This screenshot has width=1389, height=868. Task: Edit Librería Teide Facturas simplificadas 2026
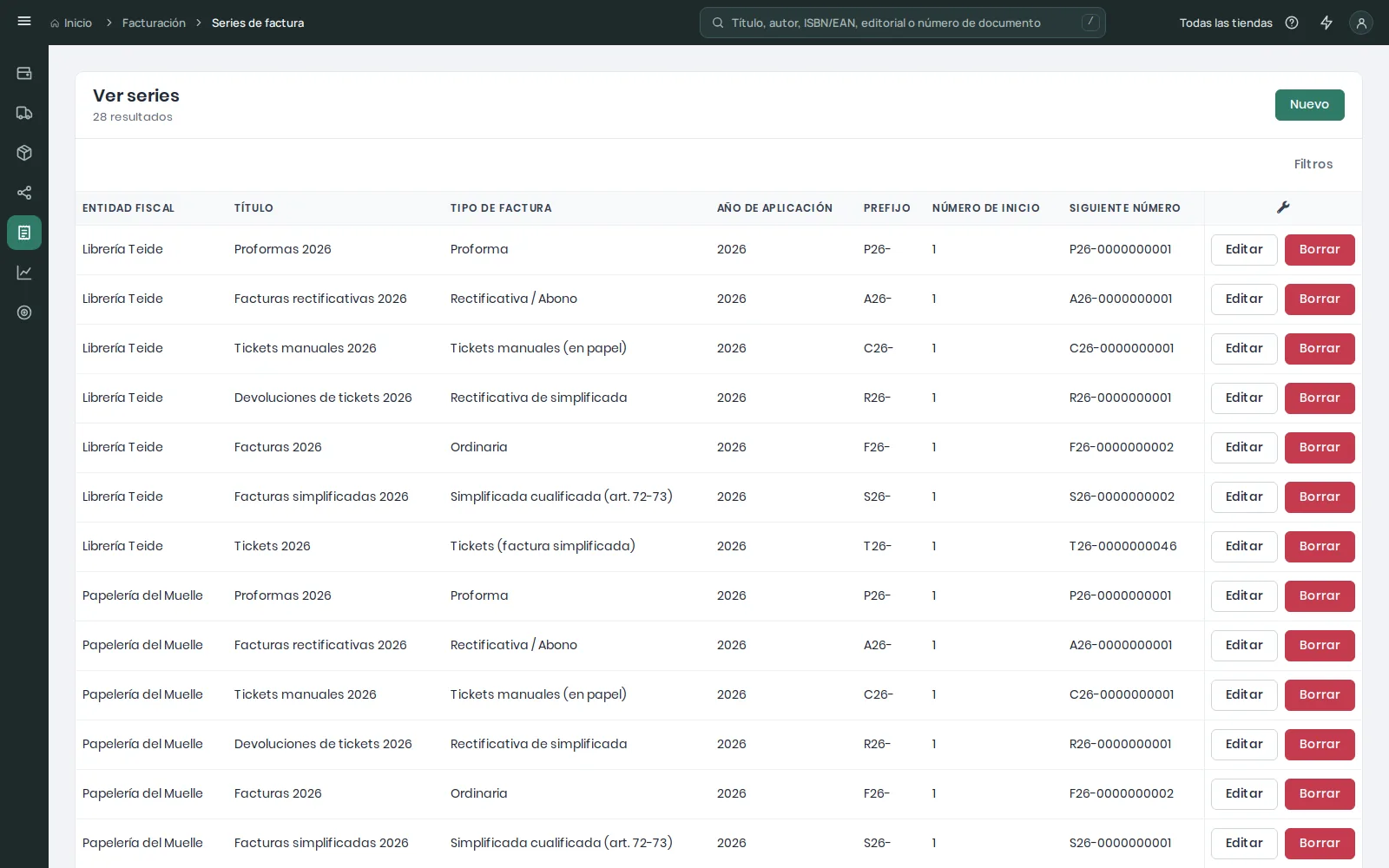click(1244, 497)
